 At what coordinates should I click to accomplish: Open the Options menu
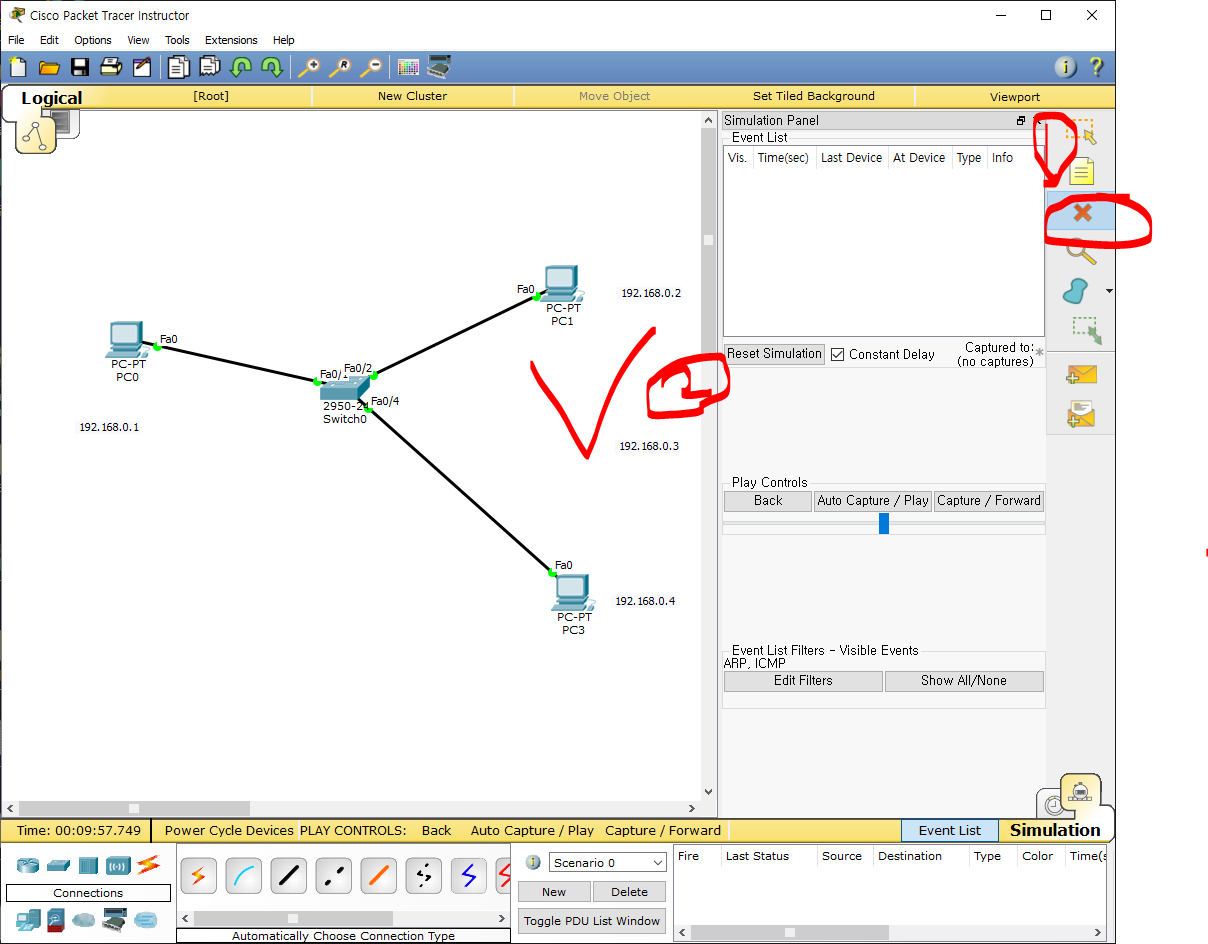pos(93,40)
